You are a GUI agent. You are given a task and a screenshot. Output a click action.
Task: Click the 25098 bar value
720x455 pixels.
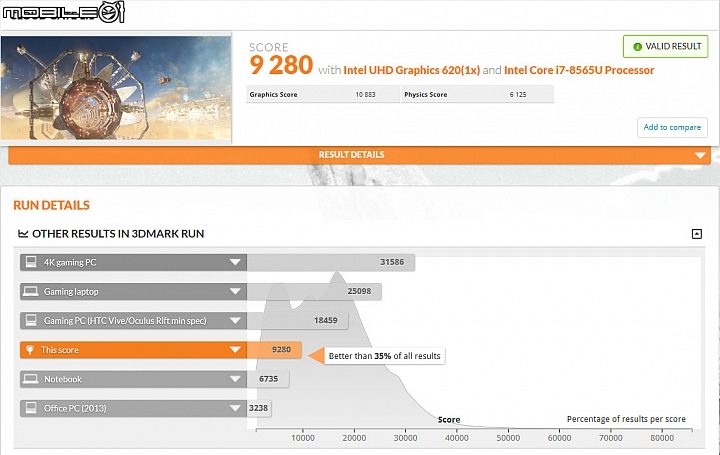click(x=359, y=291)
